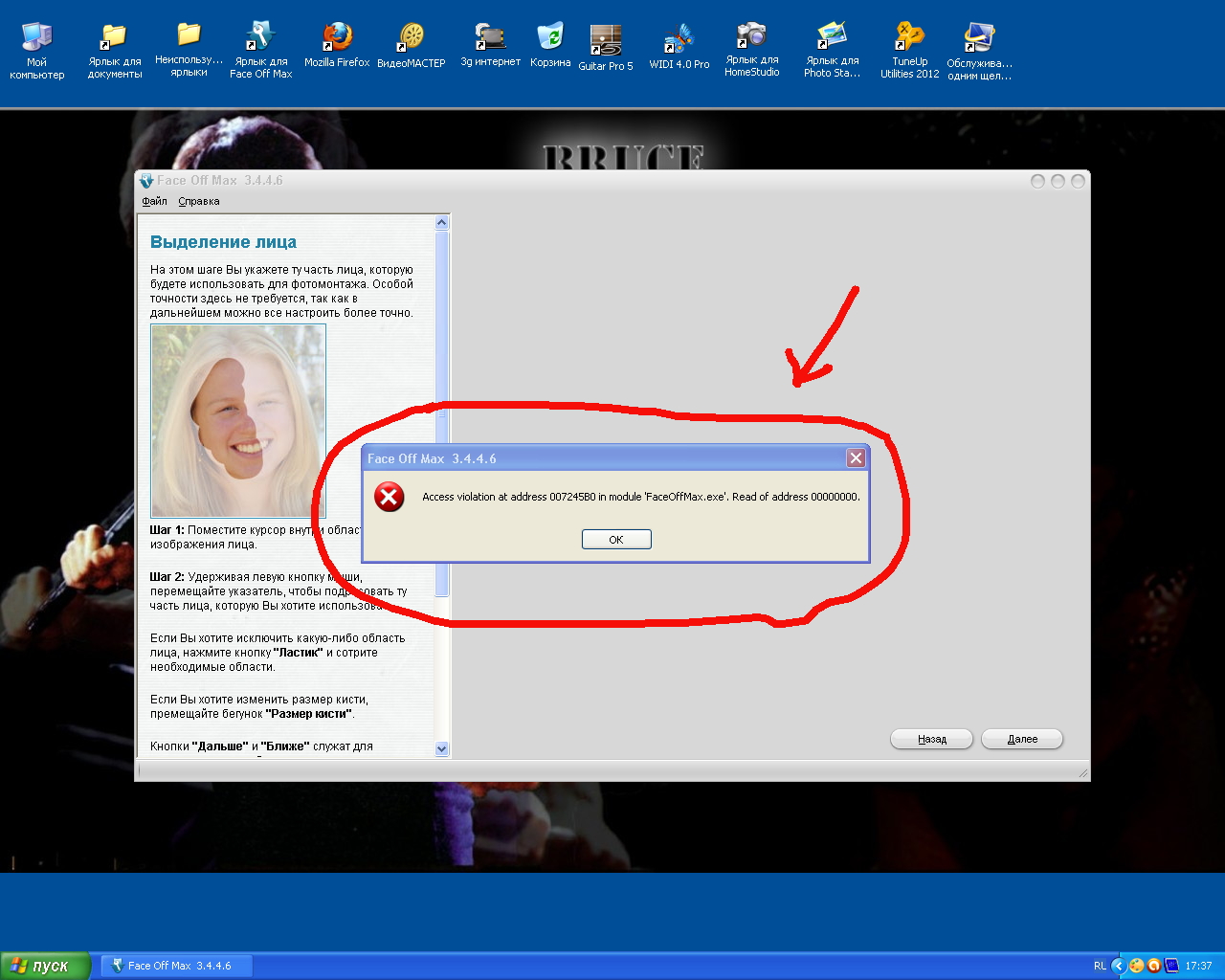The width and height of the screenshot is (1225, 980).
Task: Select Ярлык для документы folder icon
Action: pos(115,50)
